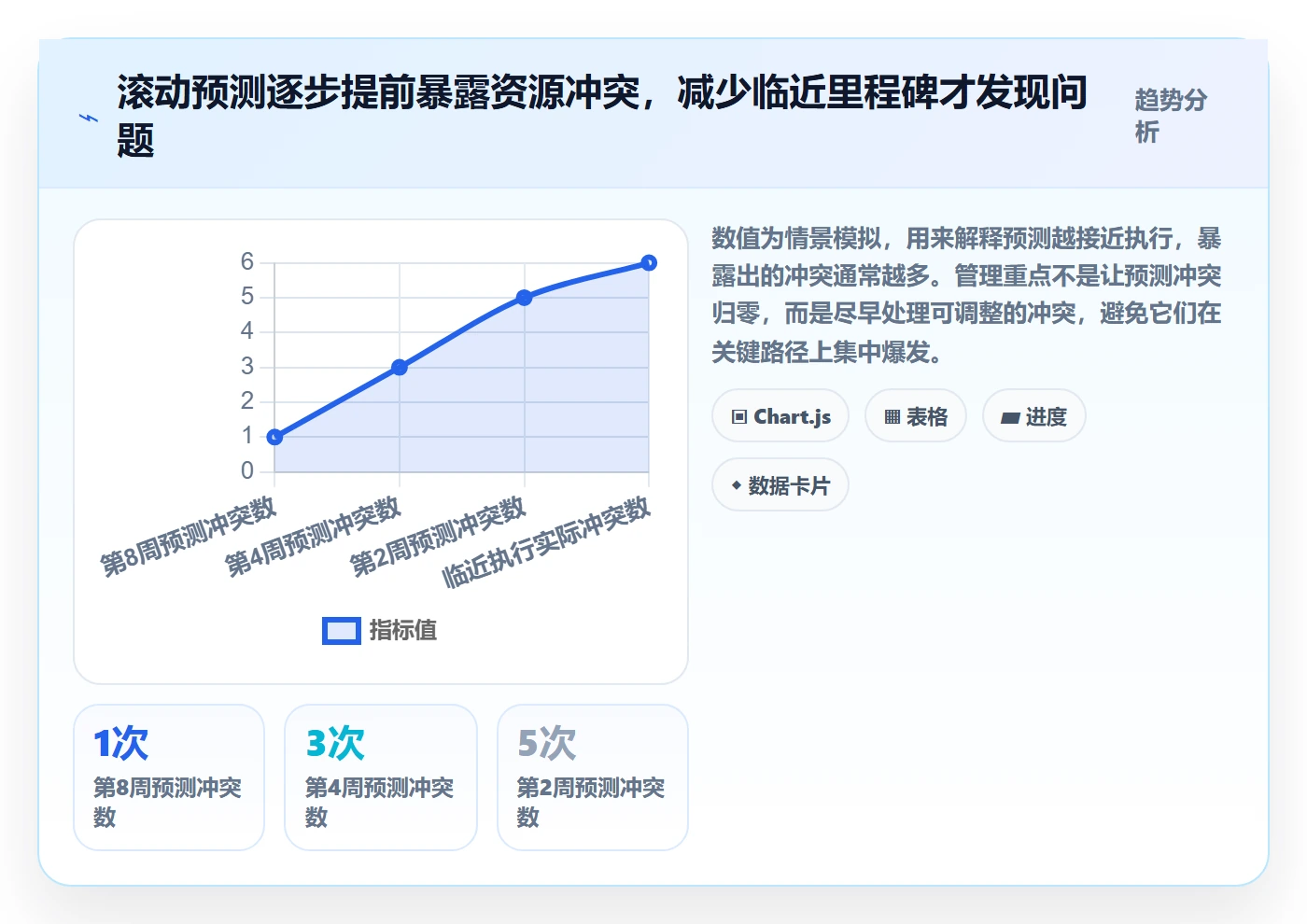The height and width of the screenshot is (924, 1307).
Task: Click the y-axis label 6
Action: (x=247, y=261)
